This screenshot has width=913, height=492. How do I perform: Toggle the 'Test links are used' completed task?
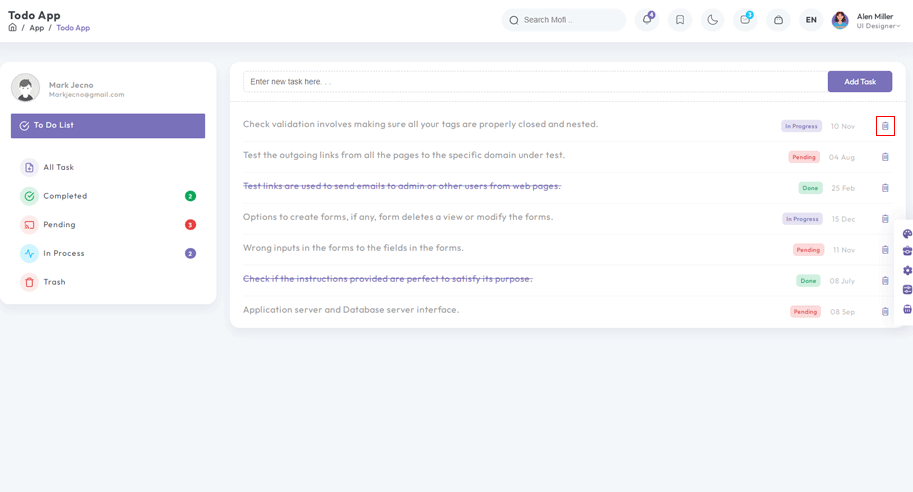pyautogui.click(x=401, y=186)
